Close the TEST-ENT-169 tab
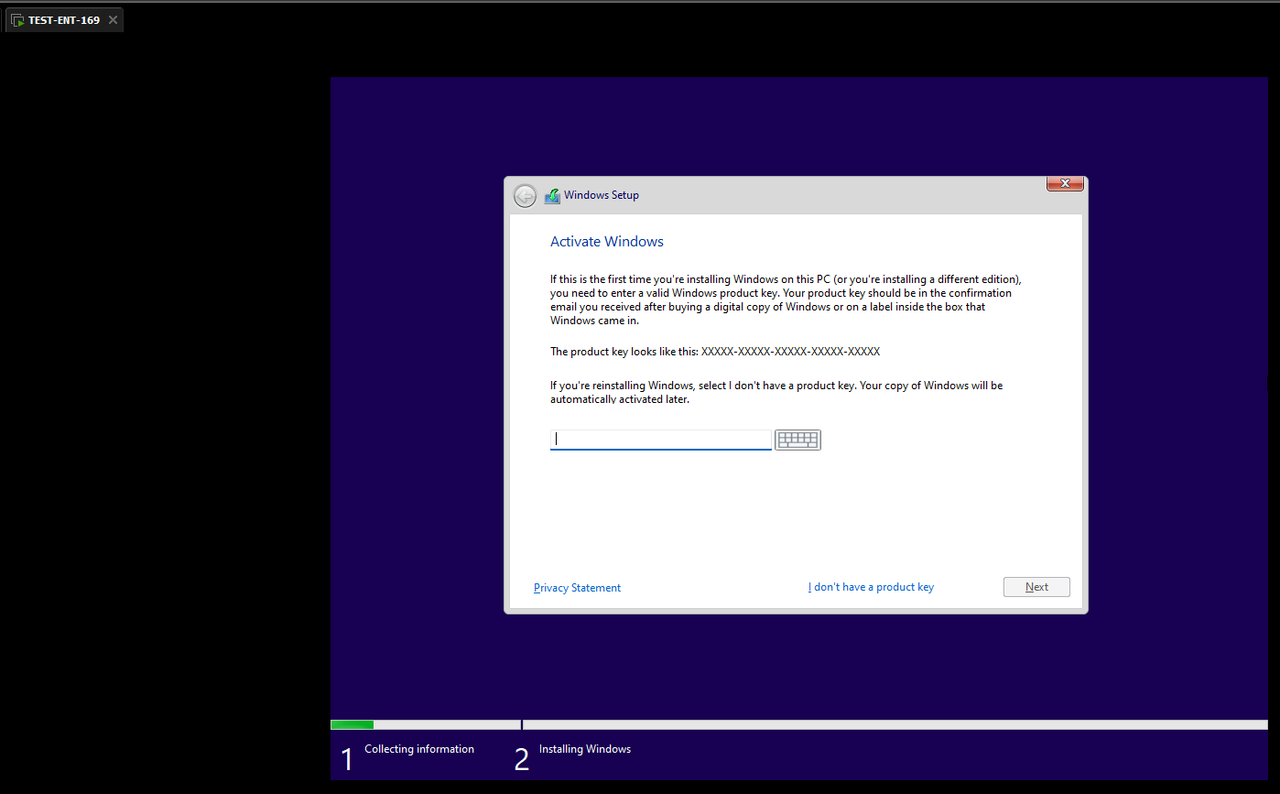The height and width of the screenshot is (794, 1280). click(x=112, y=20)
